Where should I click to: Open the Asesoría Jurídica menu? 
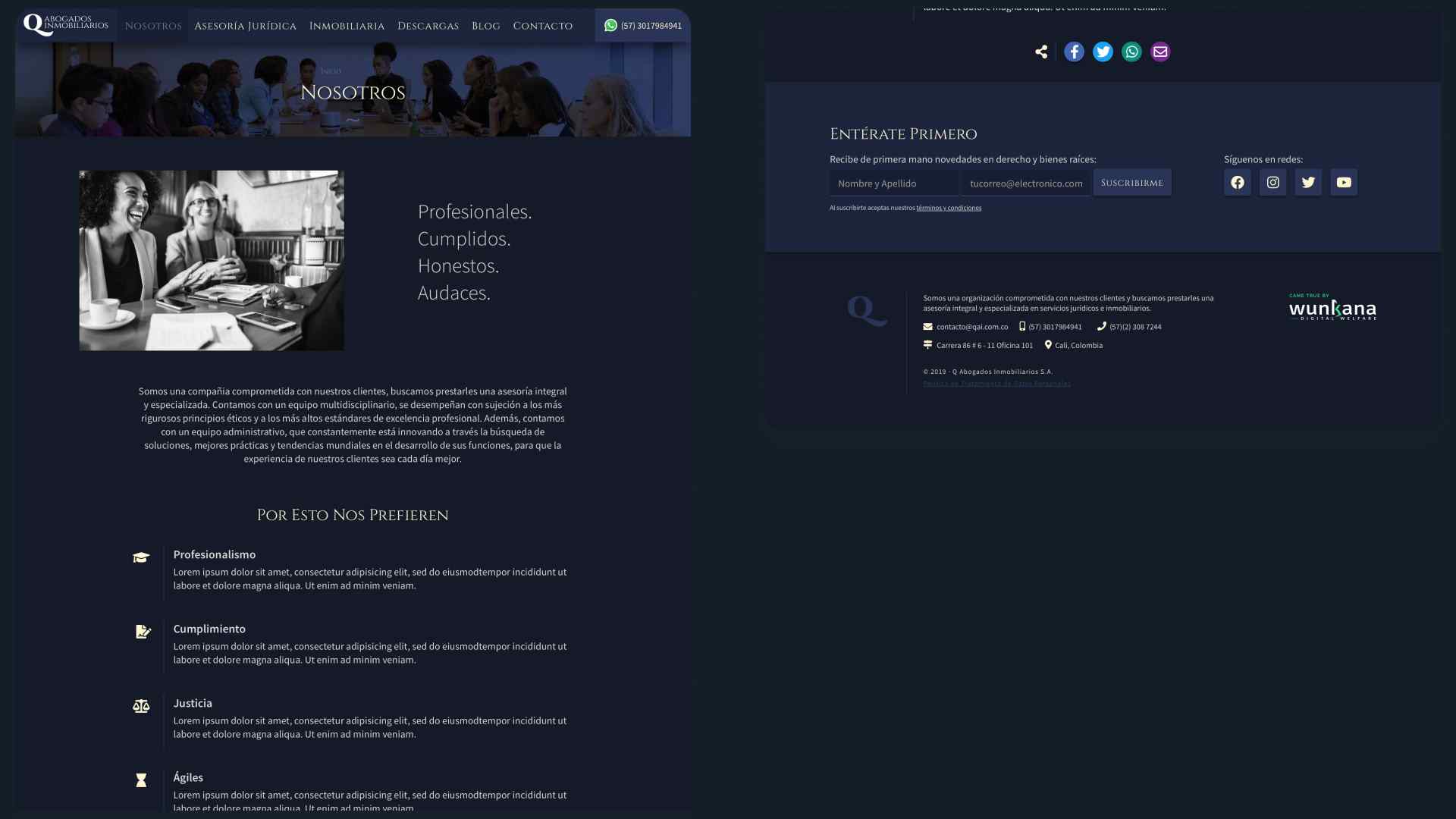coord(245,26)
